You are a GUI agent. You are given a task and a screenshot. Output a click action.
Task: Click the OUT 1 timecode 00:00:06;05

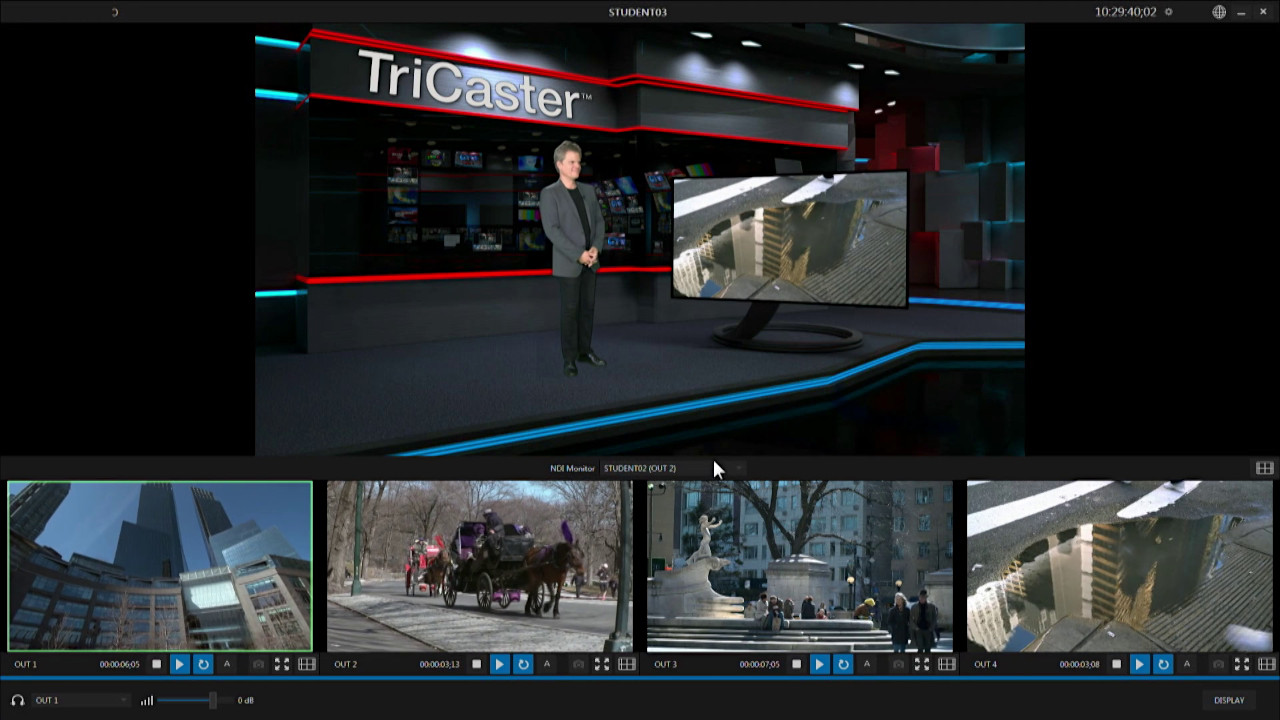[x=120, y=664]
